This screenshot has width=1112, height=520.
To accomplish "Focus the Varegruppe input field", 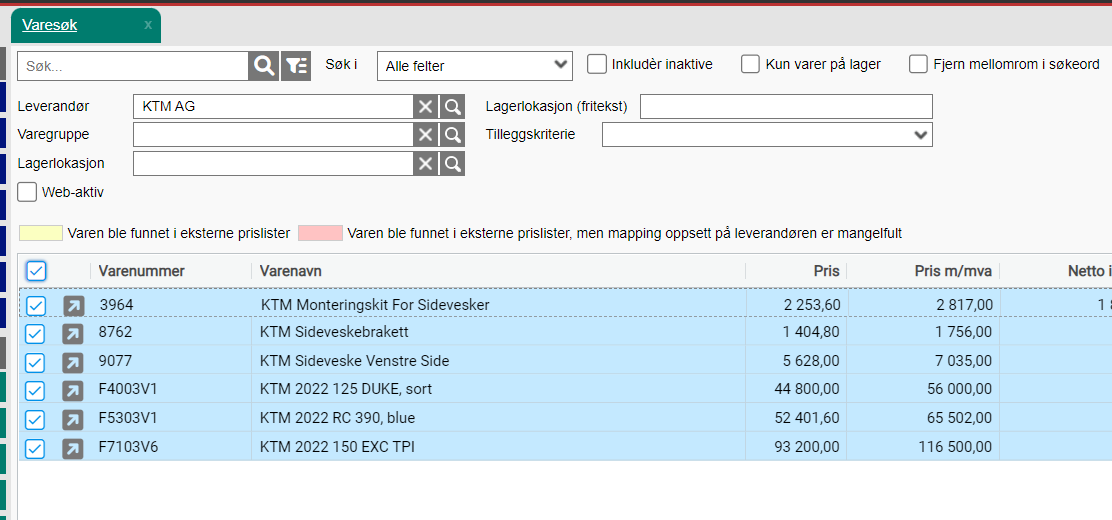I will pyautogui.click(x=273, y=135).
